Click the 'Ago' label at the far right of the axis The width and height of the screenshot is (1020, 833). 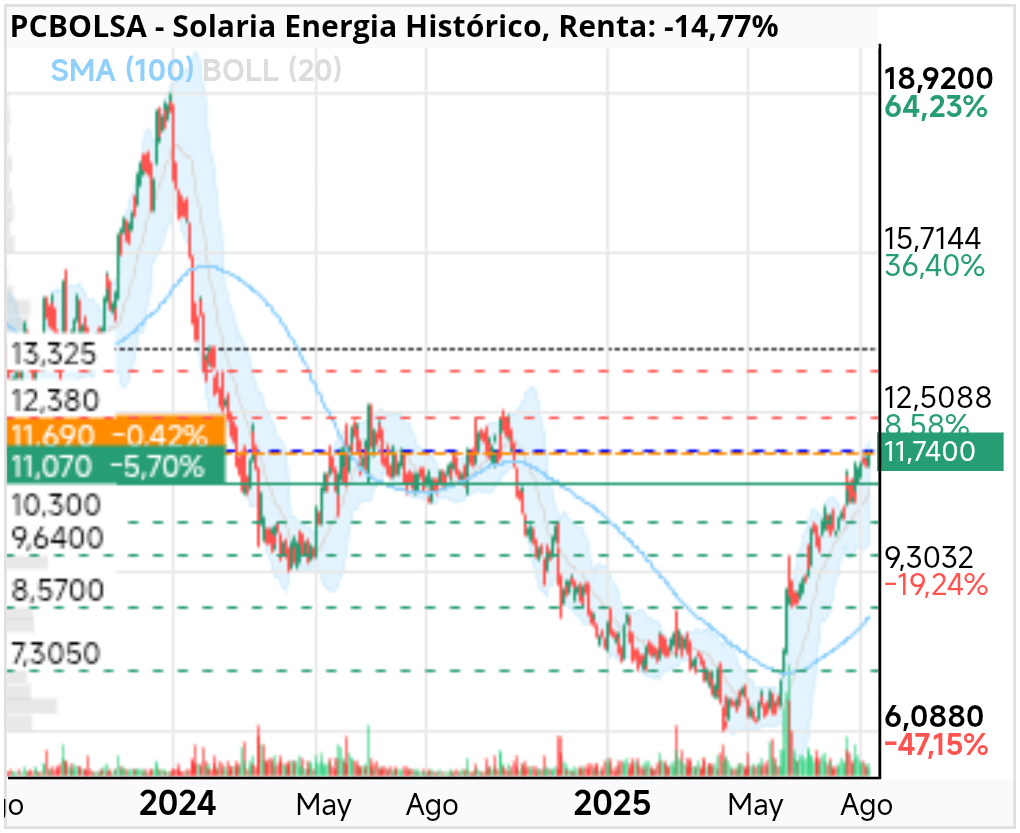pos(866,805)
